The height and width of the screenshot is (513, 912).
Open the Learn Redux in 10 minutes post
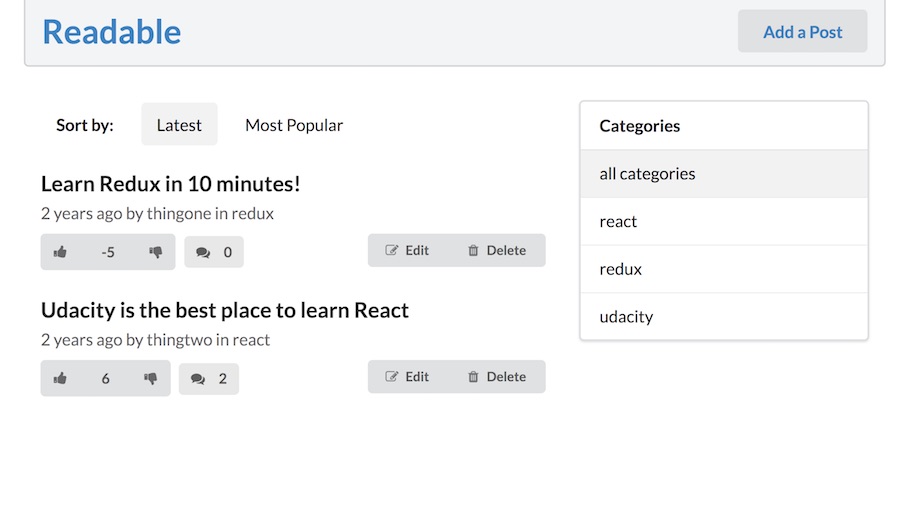[x=171, y=184]
